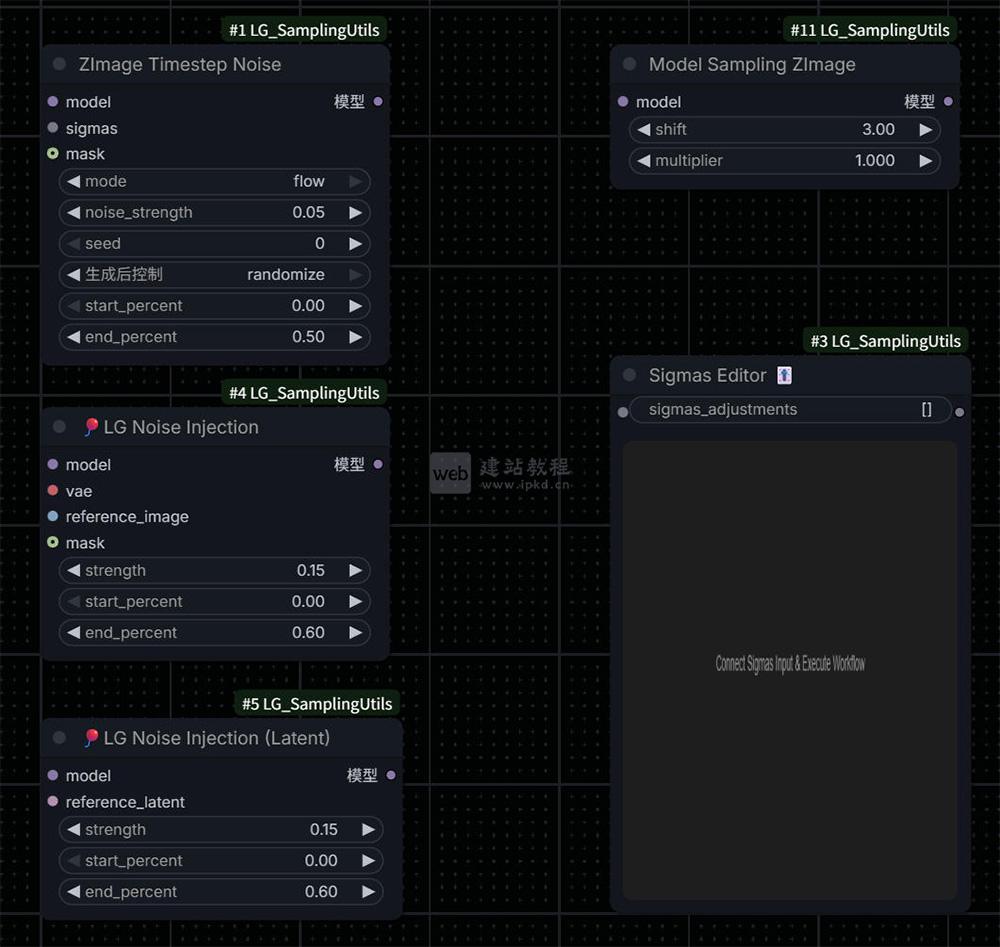Decrease multiplier value with left arrow

(644, 161)
